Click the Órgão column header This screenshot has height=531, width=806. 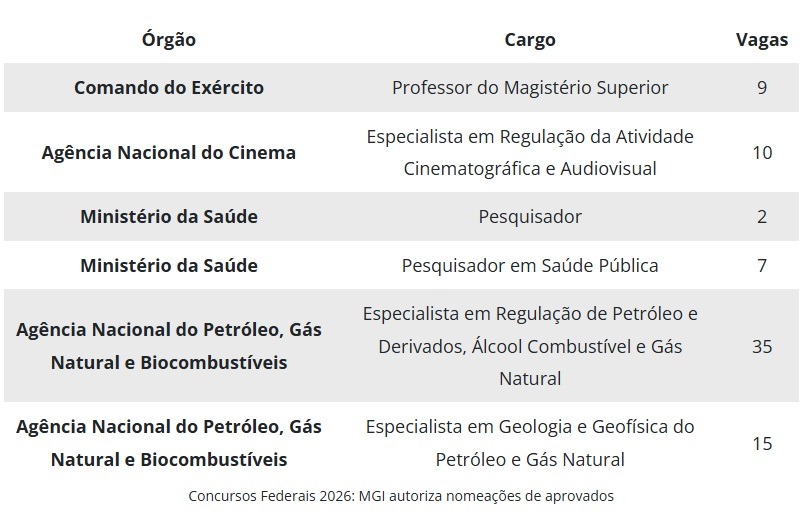coord(169,40)
